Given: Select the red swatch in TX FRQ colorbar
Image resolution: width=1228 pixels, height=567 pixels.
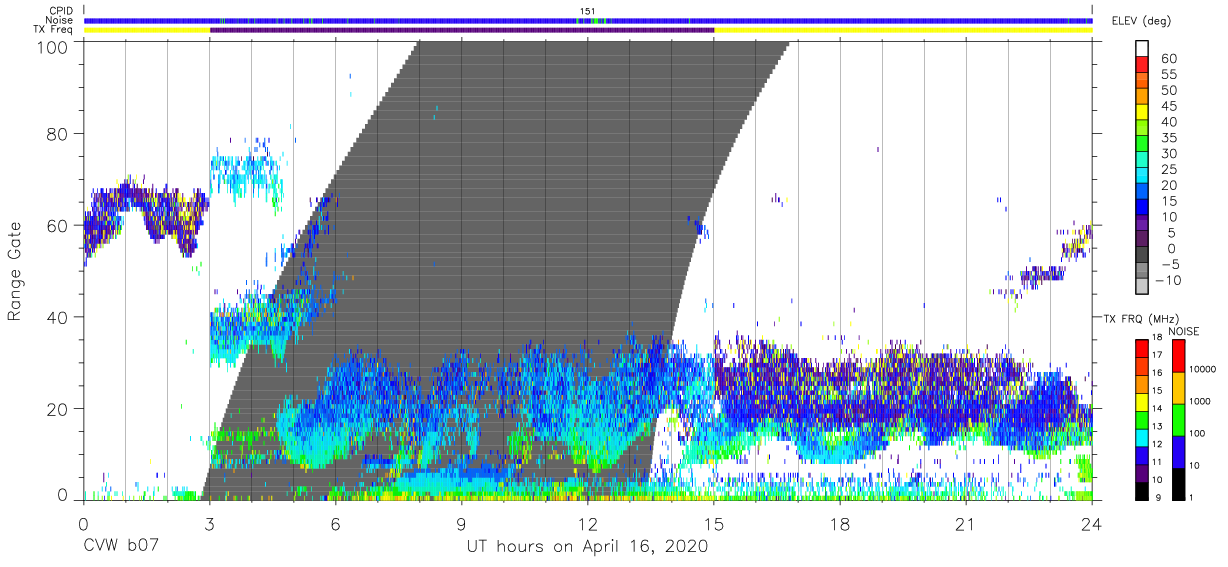Looking at the screenshot, I should pyautogui.click(x=1142, y=347).
